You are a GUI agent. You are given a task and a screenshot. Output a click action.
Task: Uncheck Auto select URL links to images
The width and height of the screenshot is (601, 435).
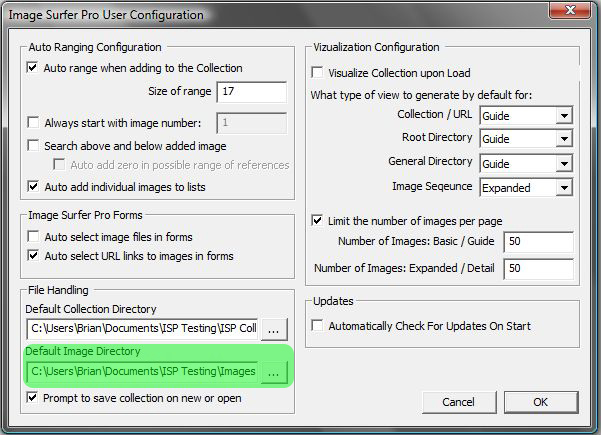coord(33,256)
